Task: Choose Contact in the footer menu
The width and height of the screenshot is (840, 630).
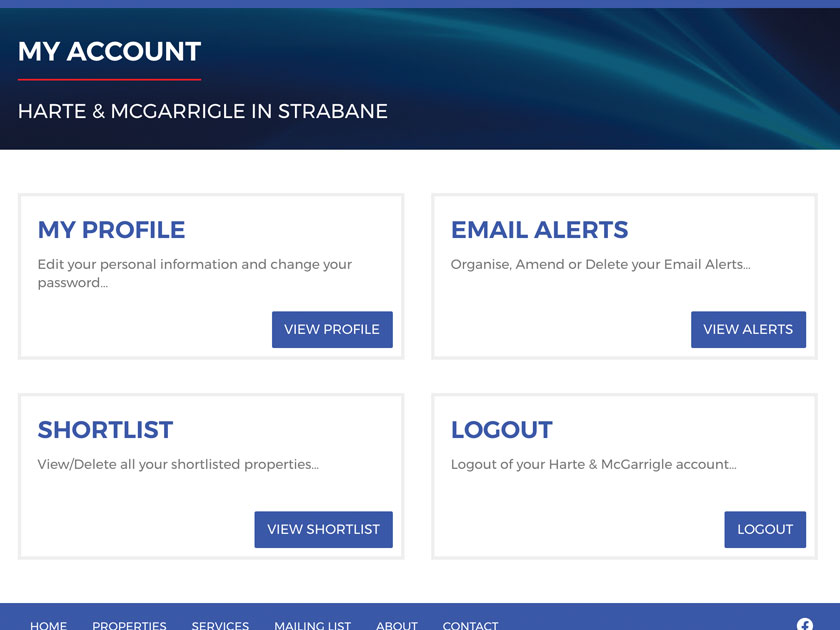Action: click(x=470, y=625)
